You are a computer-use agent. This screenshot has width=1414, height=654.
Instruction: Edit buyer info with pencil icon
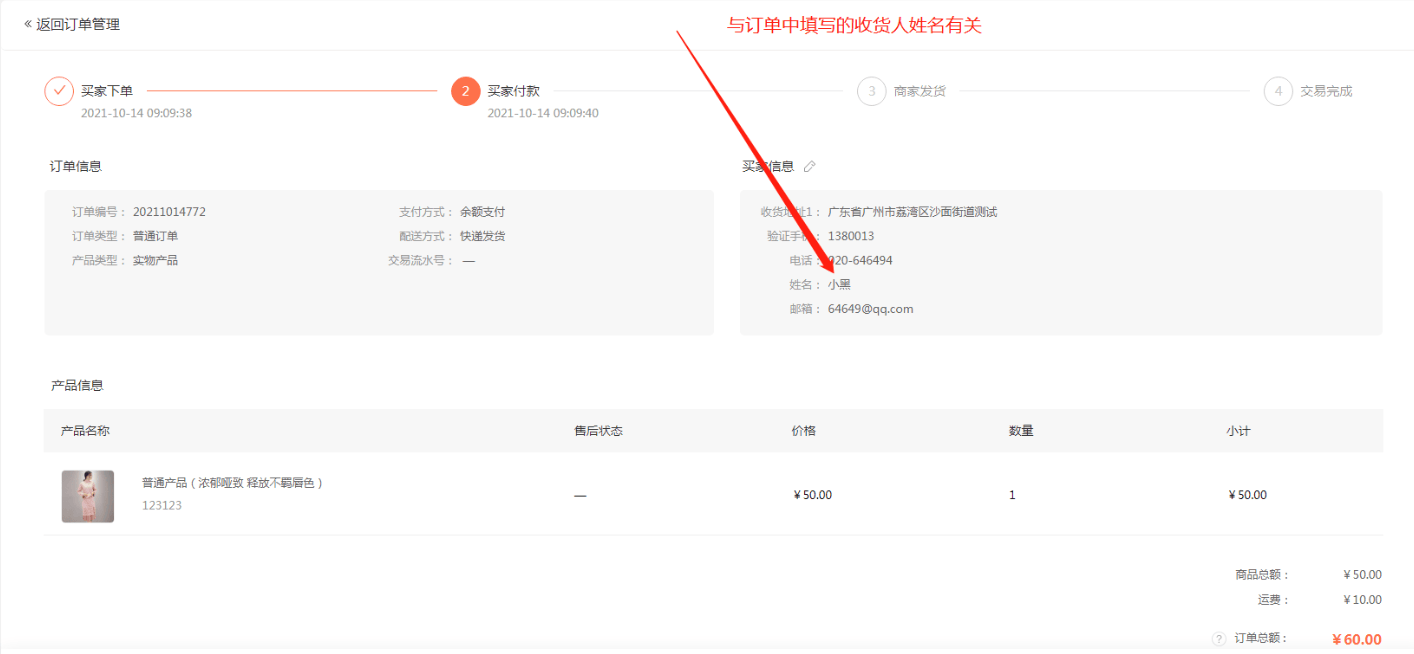[x=810, y=166]
